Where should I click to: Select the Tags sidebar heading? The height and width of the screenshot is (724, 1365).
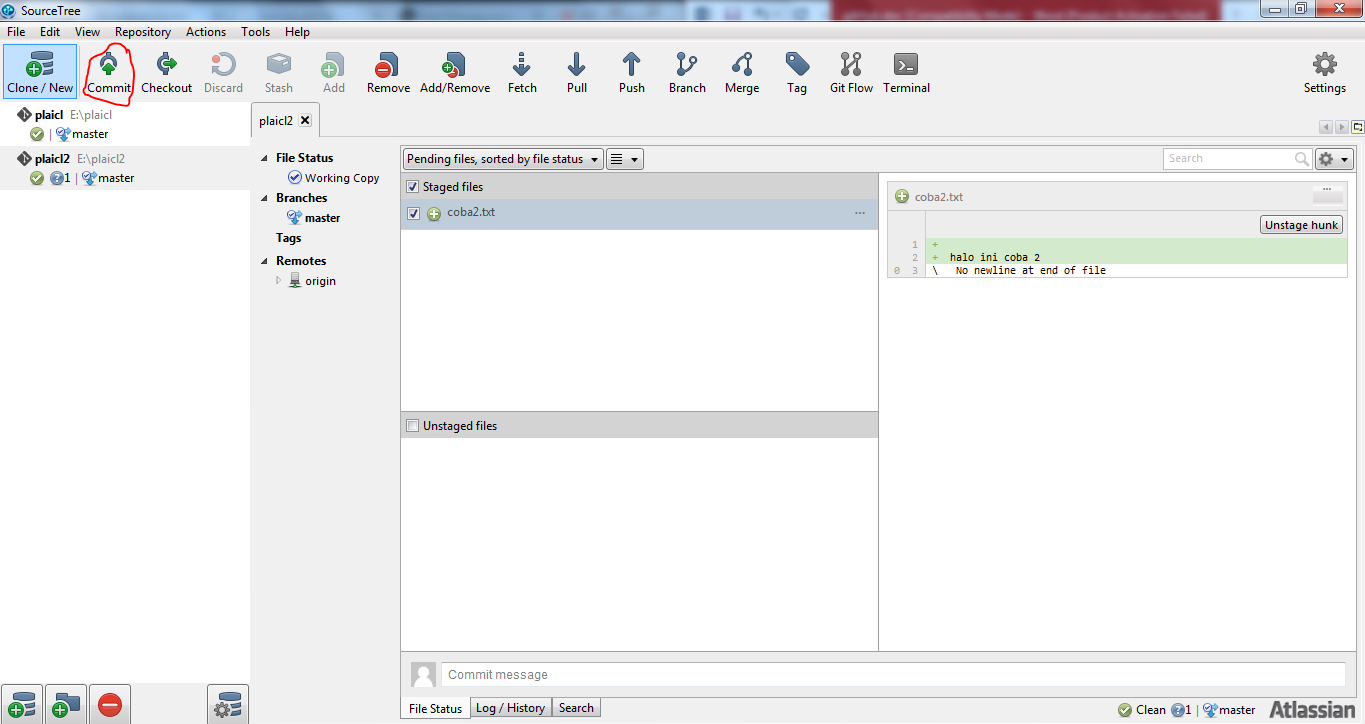pos(288,238)
